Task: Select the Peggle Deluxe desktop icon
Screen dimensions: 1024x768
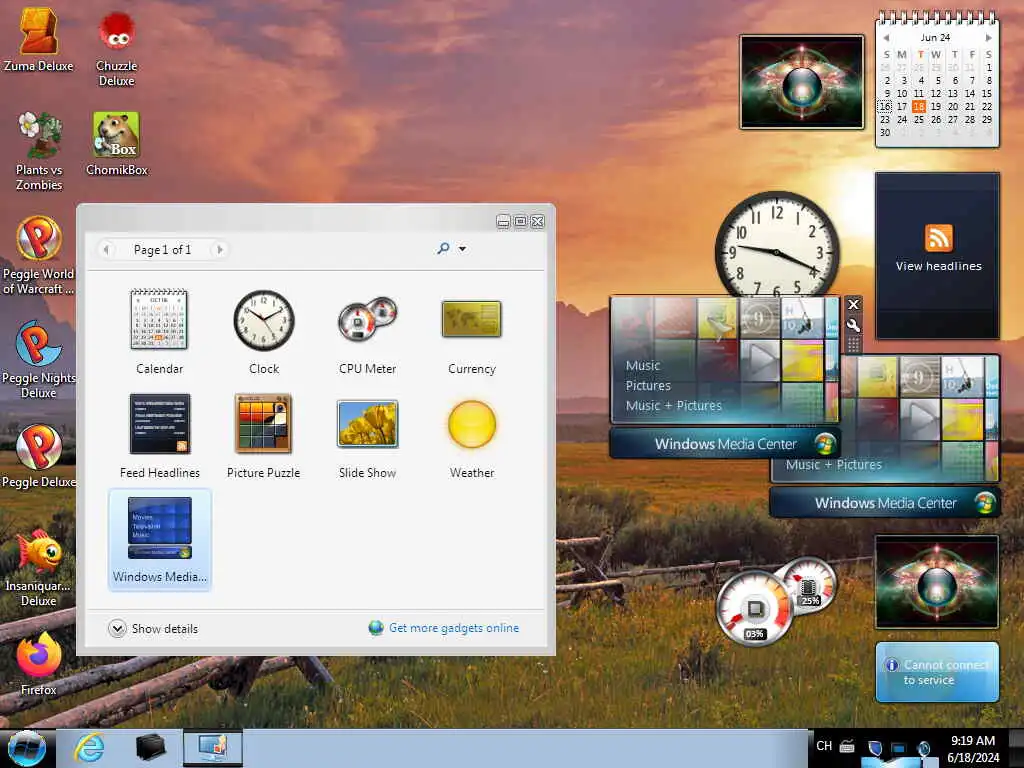Action: [x=39, y=456]
